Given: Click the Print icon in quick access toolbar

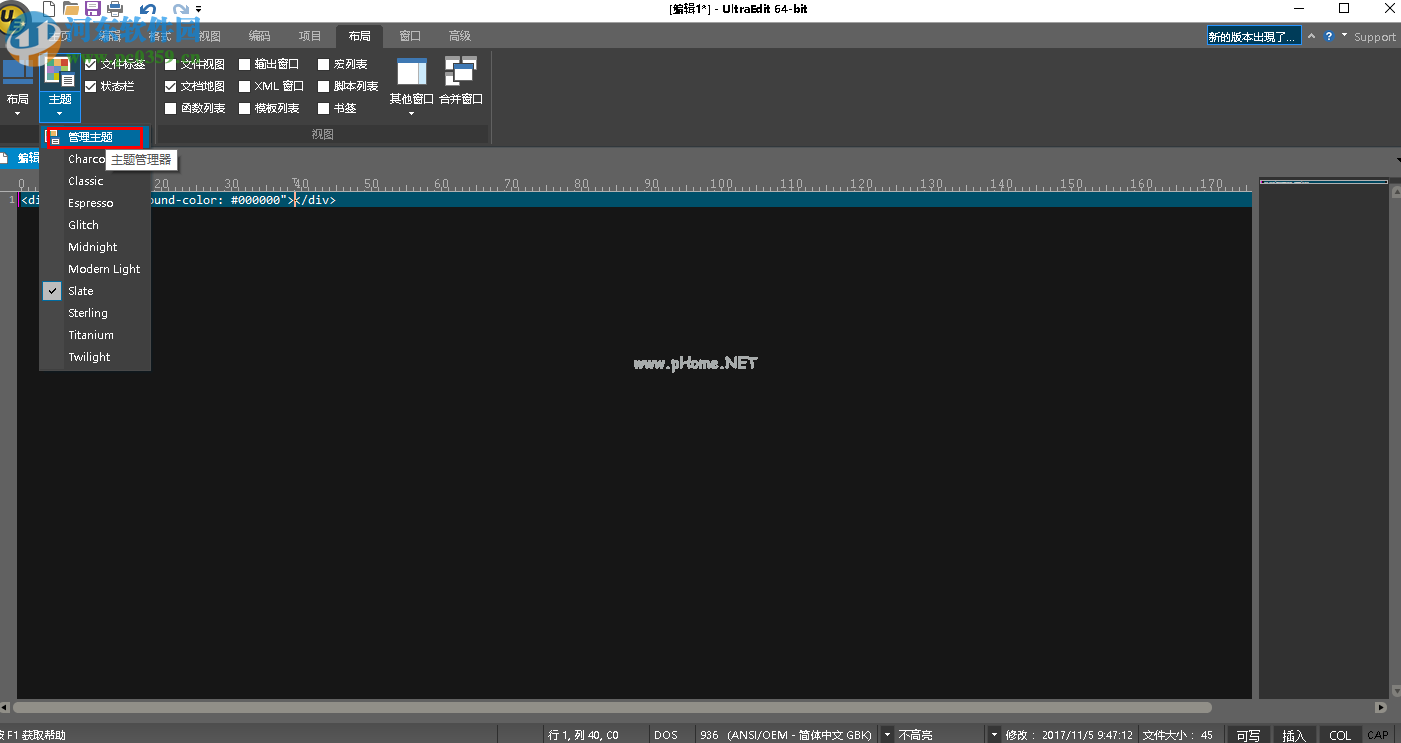Looking at the screenshot, I should point(115,9).
